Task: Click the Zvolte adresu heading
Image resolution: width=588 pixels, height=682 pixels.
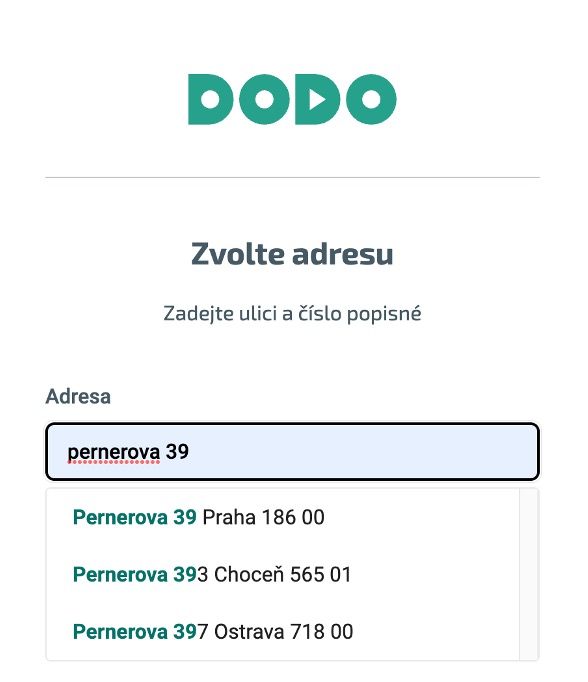Action: 292,254
